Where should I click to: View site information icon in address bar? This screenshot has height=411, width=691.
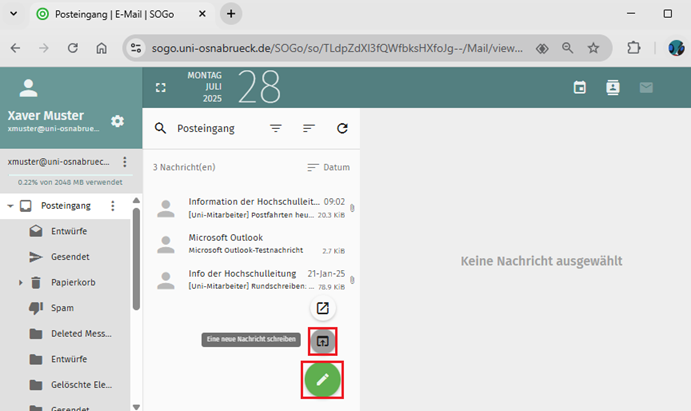(136, 48)
